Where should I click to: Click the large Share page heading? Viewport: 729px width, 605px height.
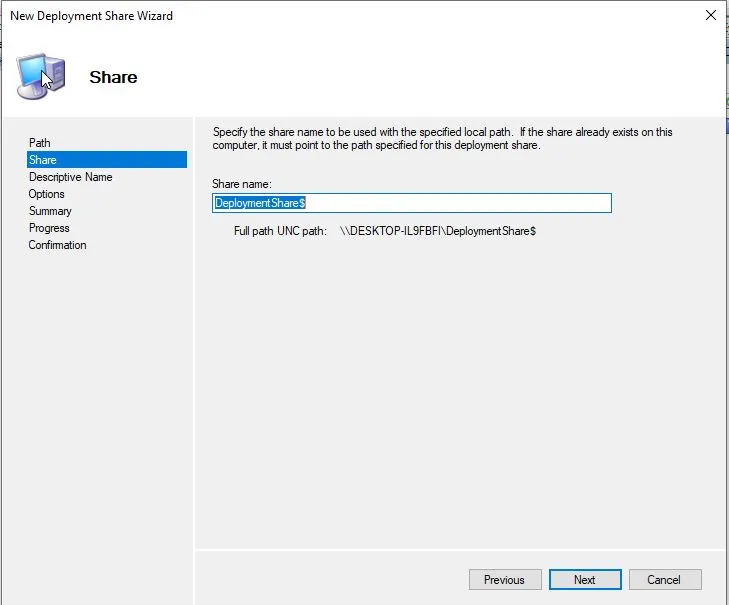coord(113,77)
